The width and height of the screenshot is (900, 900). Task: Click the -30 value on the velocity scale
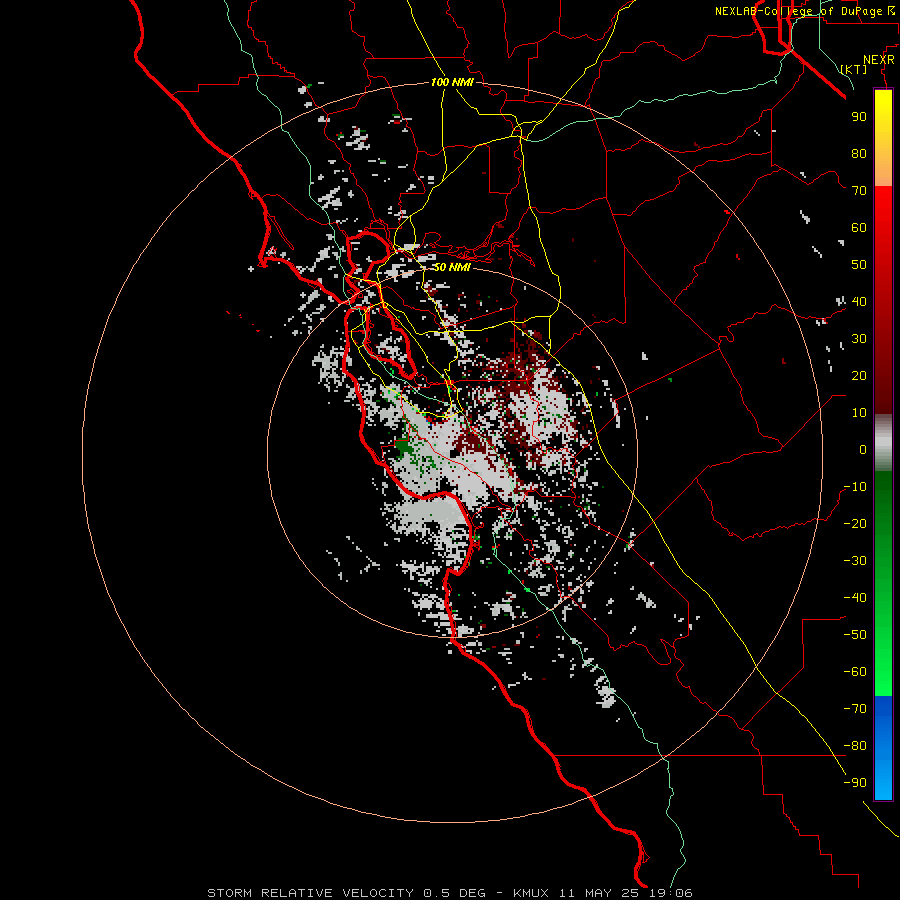tap(855, 561)
